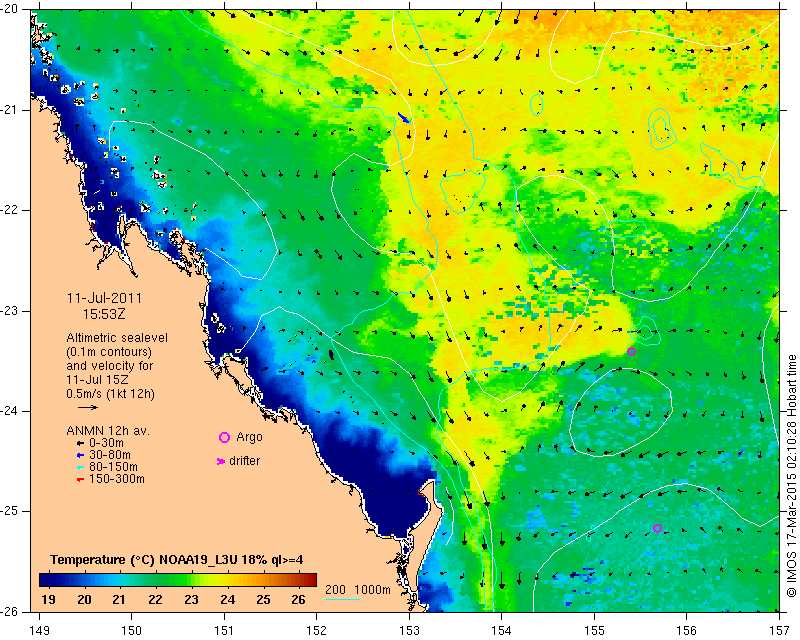Click the '-21' latitude axis label
This screenshot has height=640, width=800.
click(10, 110)
